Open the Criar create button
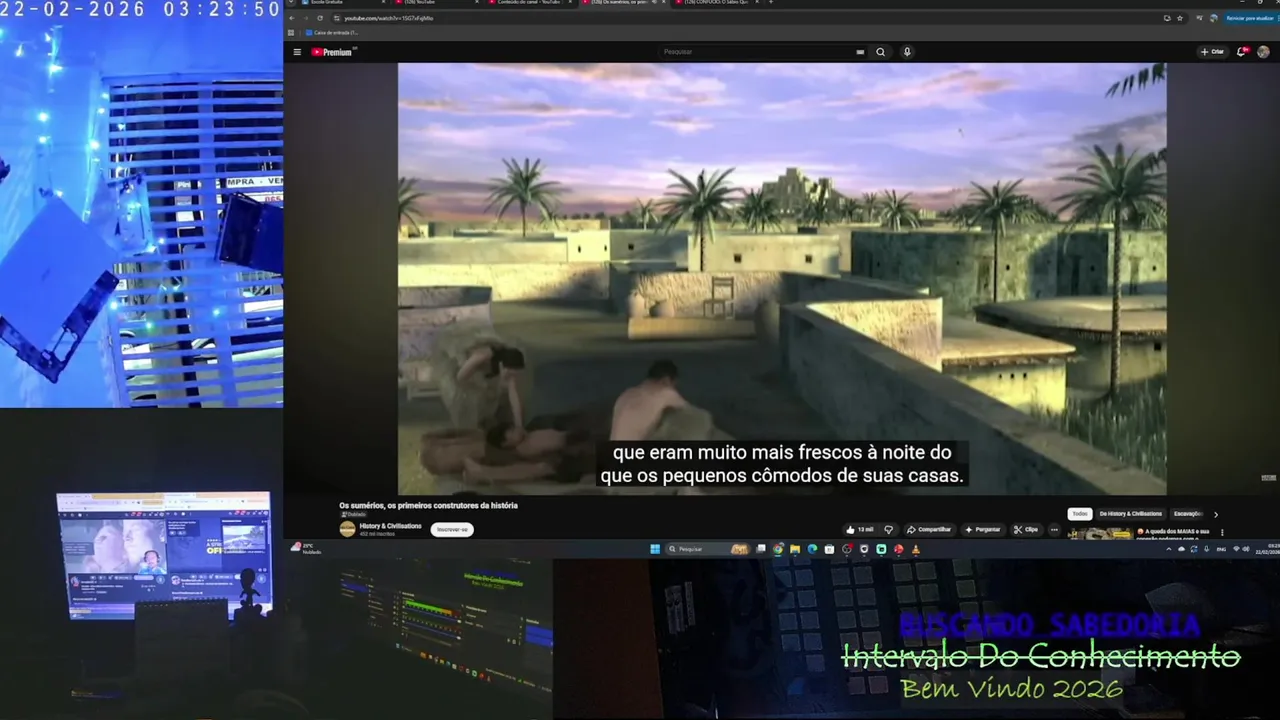Screen dimensions: 1280x720 pyautogui.click(x=1212, y=52)
